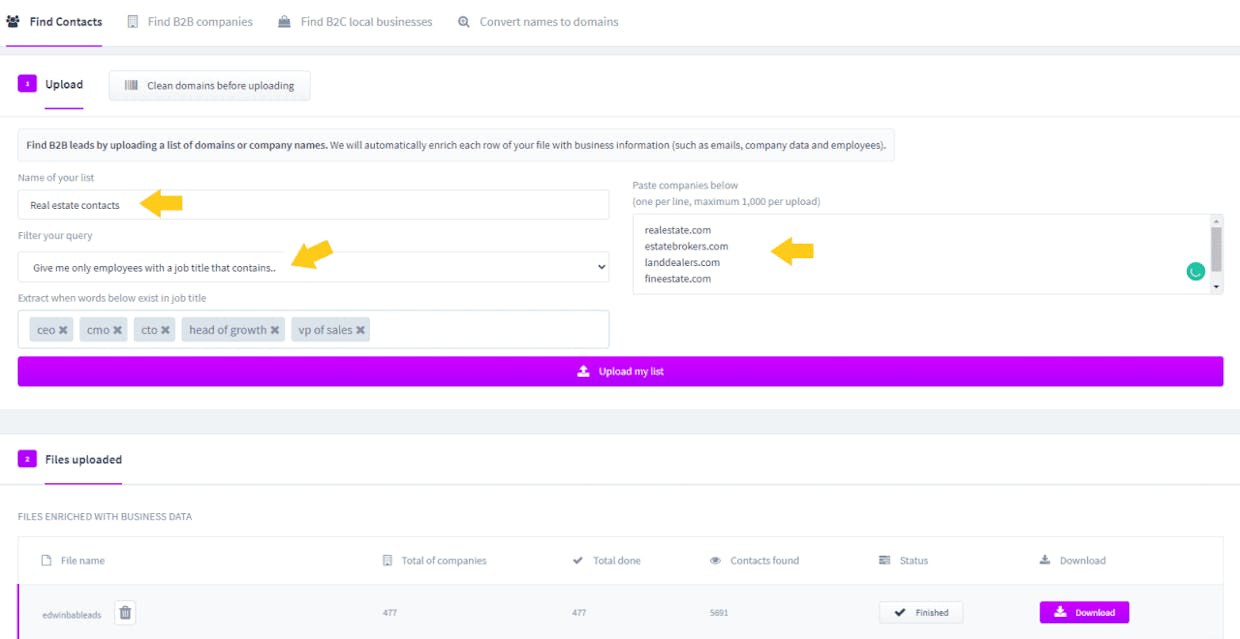Click the textarea scrollbar down arrow
The width and height of the screenshot is (1240, 639).
(x=1216, y=287)
